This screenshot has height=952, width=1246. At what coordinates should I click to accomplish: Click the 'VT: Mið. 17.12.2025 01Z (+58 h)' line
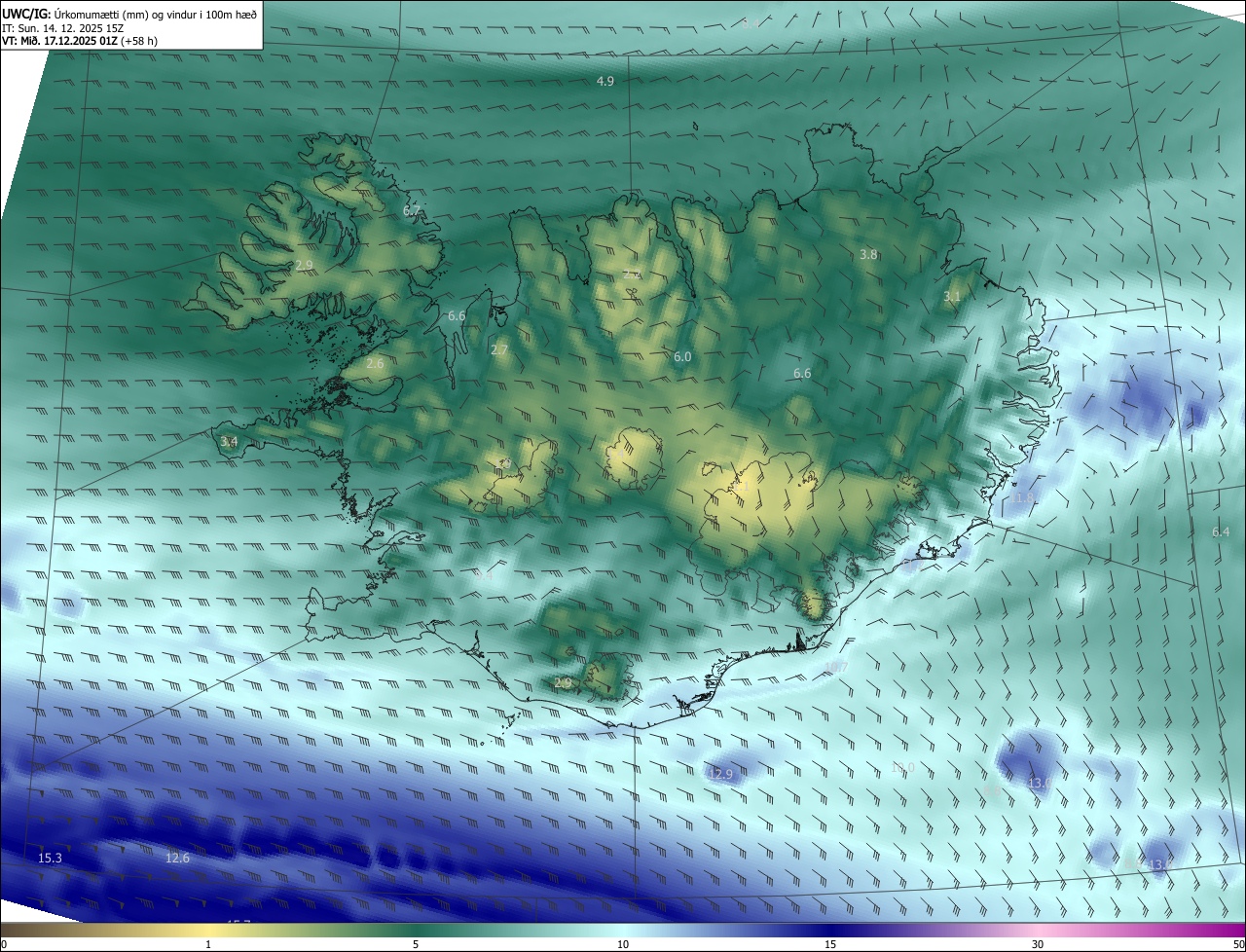(80, 41)
